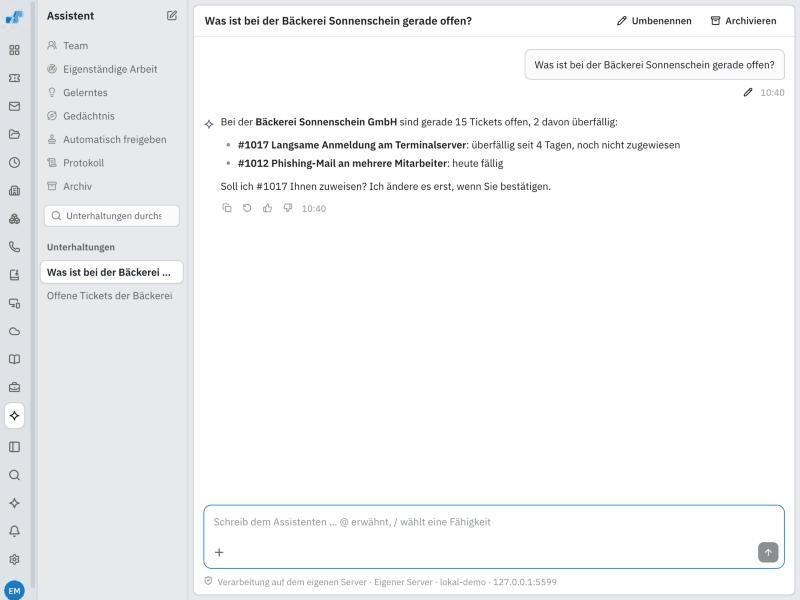Start a new conversation with the compose icon

coord(172,16)
